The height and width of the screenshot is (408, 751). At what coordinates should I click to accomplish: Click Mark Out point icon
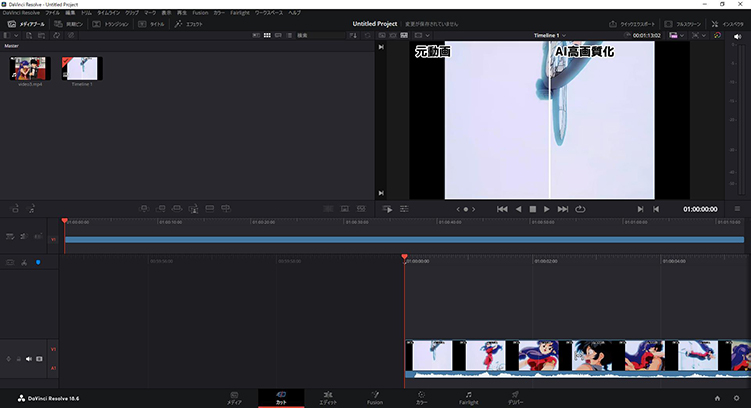(656, 209)
